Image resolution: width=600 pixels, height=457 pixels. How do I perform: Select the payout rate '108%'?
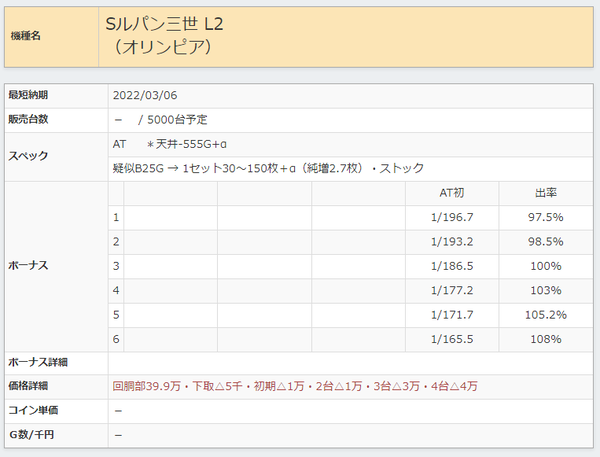546,339
